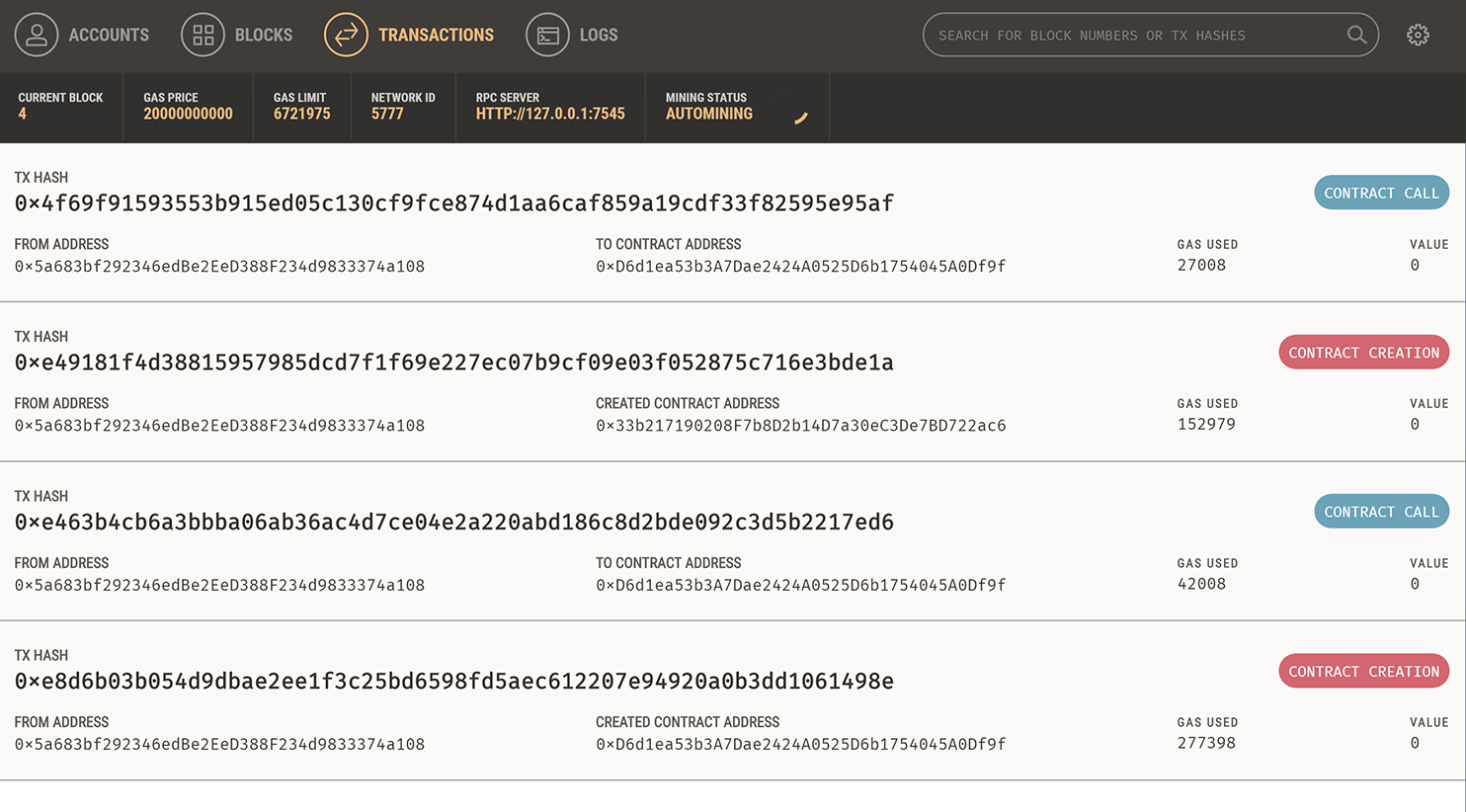Click Contract Creation badge with gas 277398
This screenshot has height=812, width=1466.
pos(1363,672)
